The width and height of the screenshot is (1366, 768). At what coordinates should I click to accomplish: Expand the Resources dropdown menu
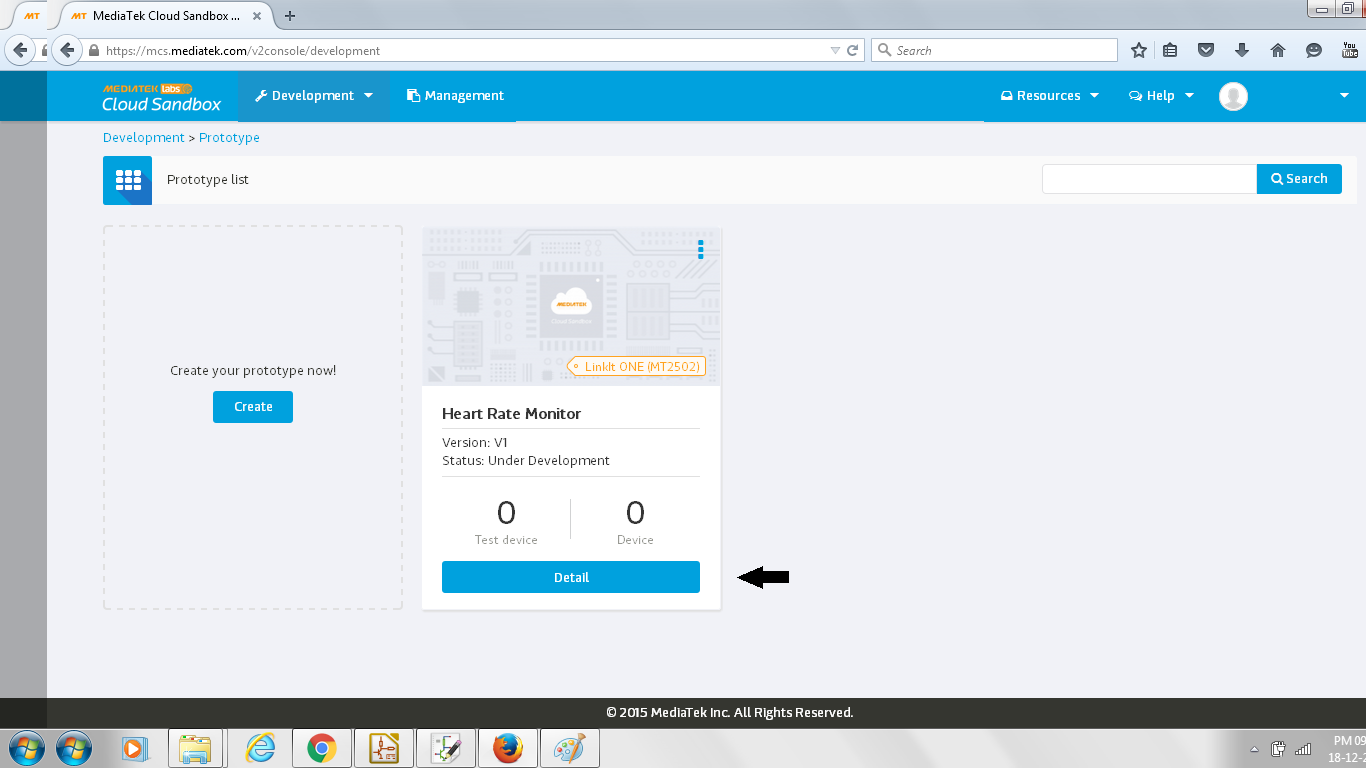point(1049,96)
